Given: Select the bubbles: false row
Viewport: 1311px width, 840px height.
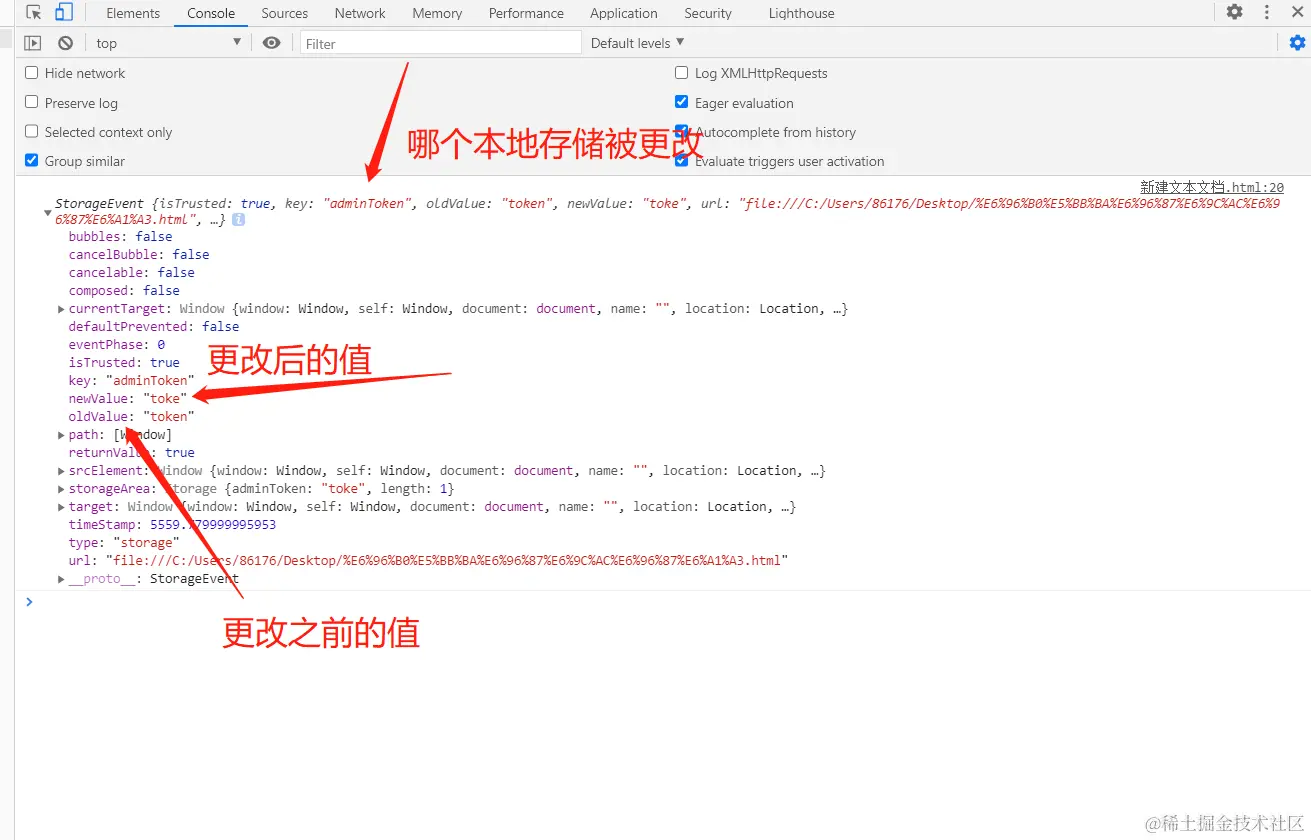Looking at the screenshot, I should click(120, 237).
